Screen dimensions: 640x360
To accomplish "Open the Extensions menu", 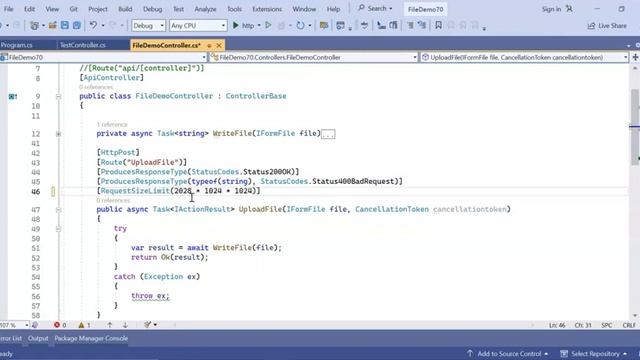I will tap(267, 9).
